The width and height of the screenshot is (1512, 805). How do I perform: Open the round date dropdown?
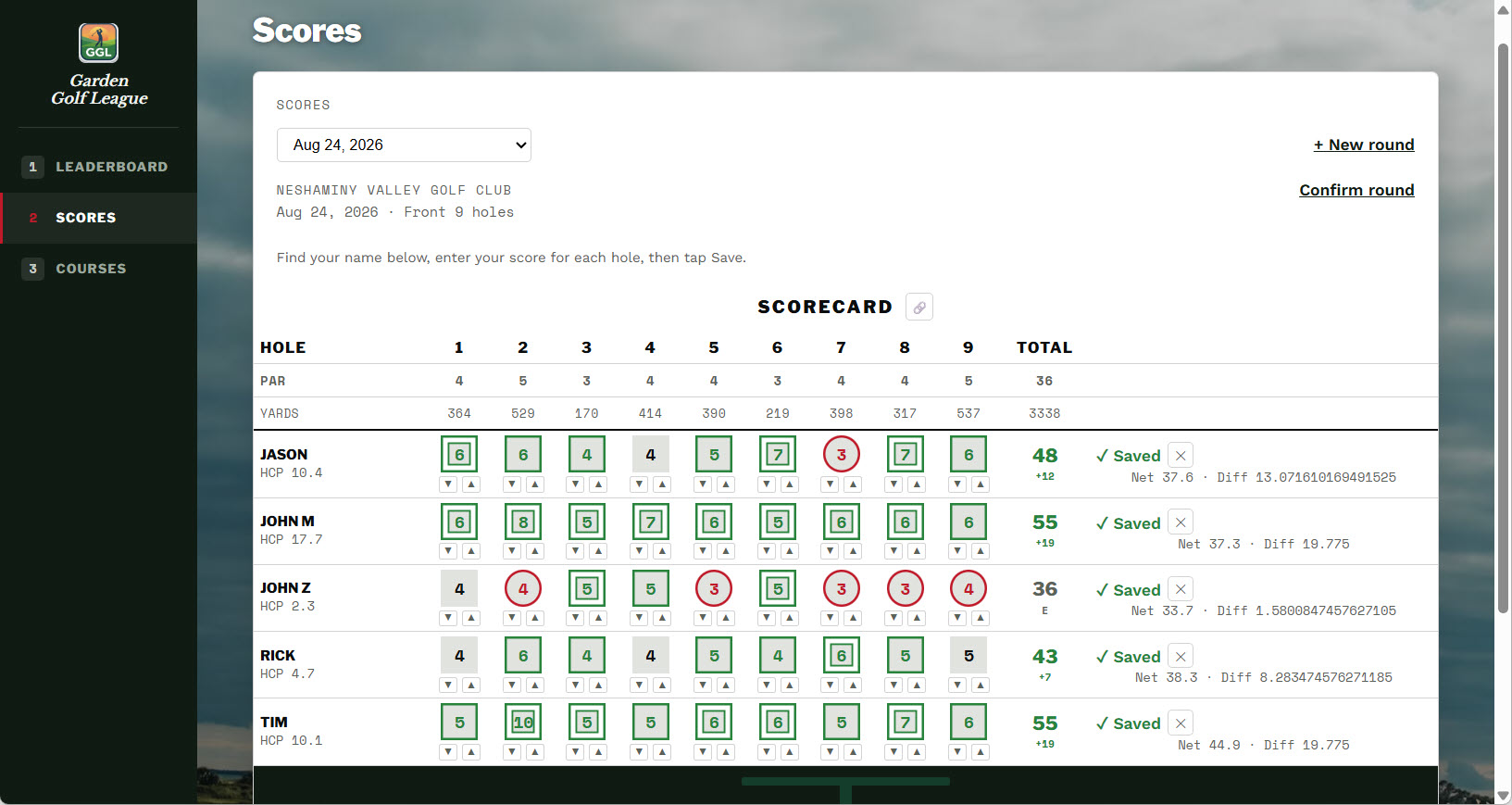coord(404,145)
